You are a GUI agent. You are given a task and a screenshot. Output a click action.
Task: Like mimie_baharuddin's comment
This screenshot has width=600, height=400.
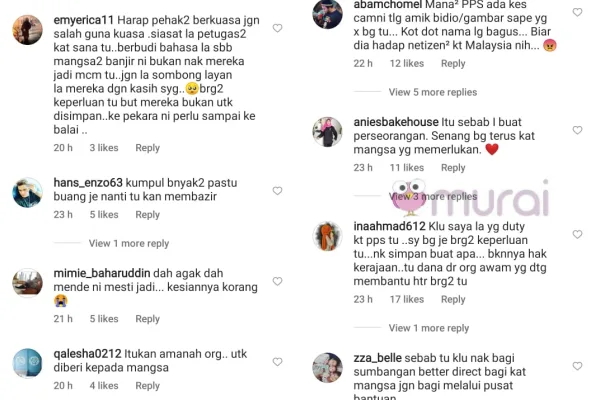[x=277, y=281]
